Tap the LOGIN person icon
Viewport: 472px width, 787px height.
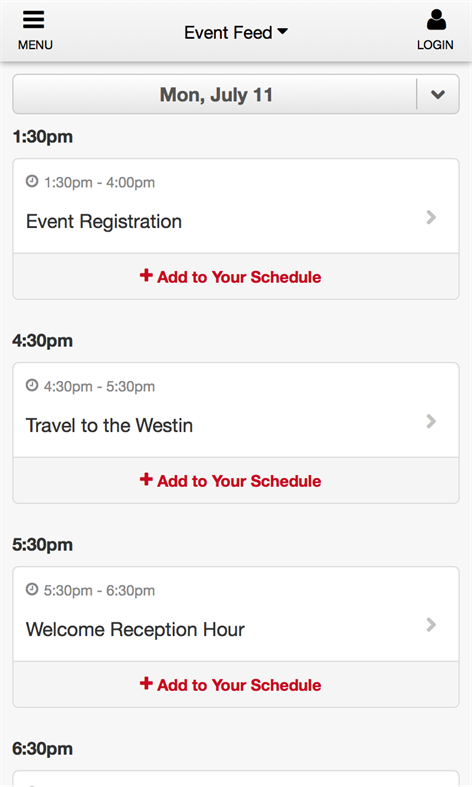(x=436, y=20)
